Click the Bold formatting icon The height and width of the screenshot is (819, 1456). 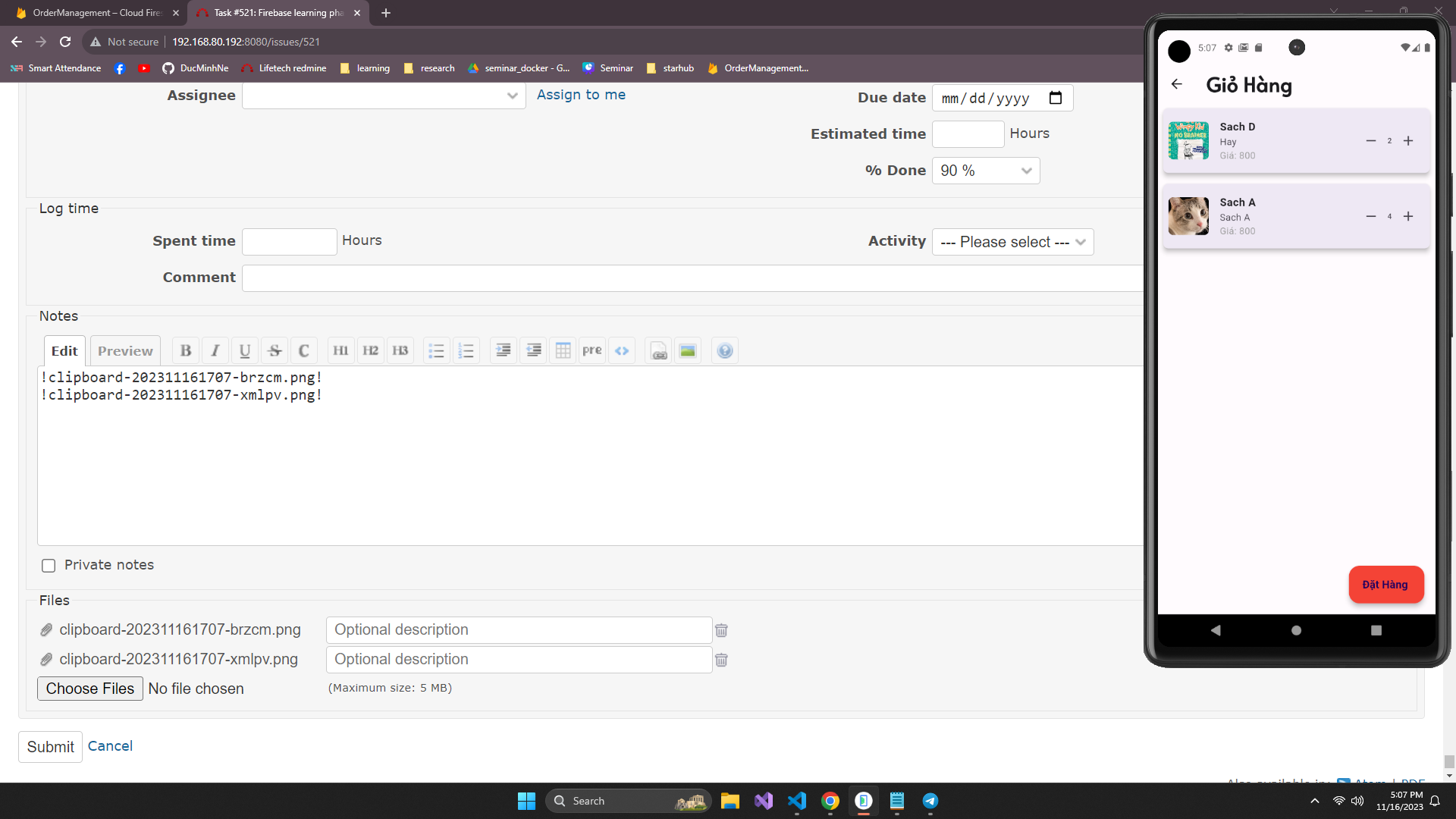point(186,350)
